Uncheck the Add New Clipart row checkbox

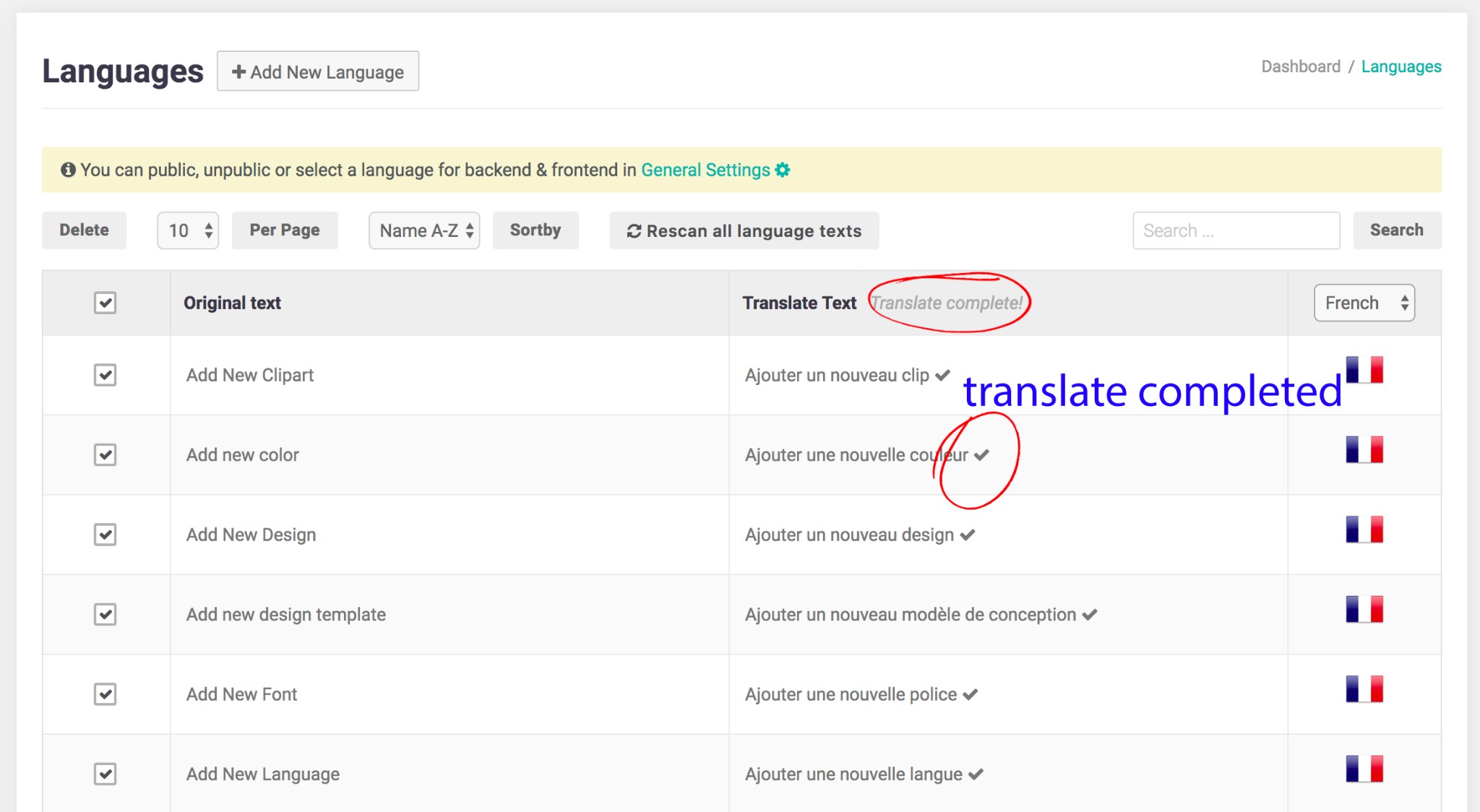pyautogui.click(x=106, y=375)
